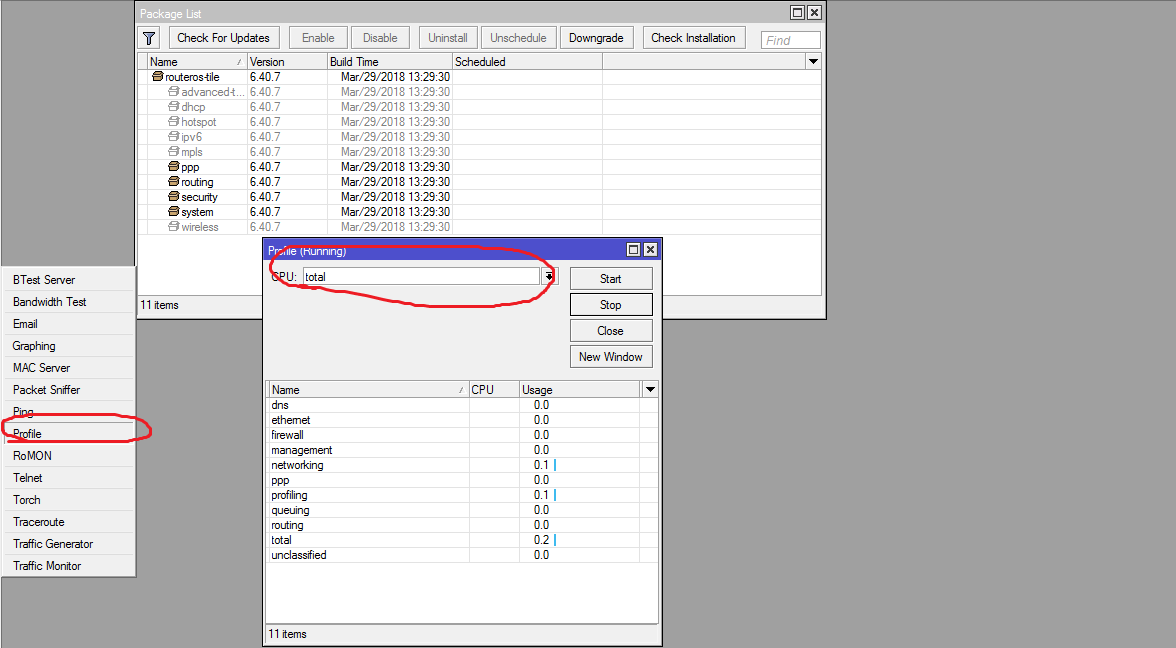
Task: Click the Uninstall button
Action: tap(448, 38)
